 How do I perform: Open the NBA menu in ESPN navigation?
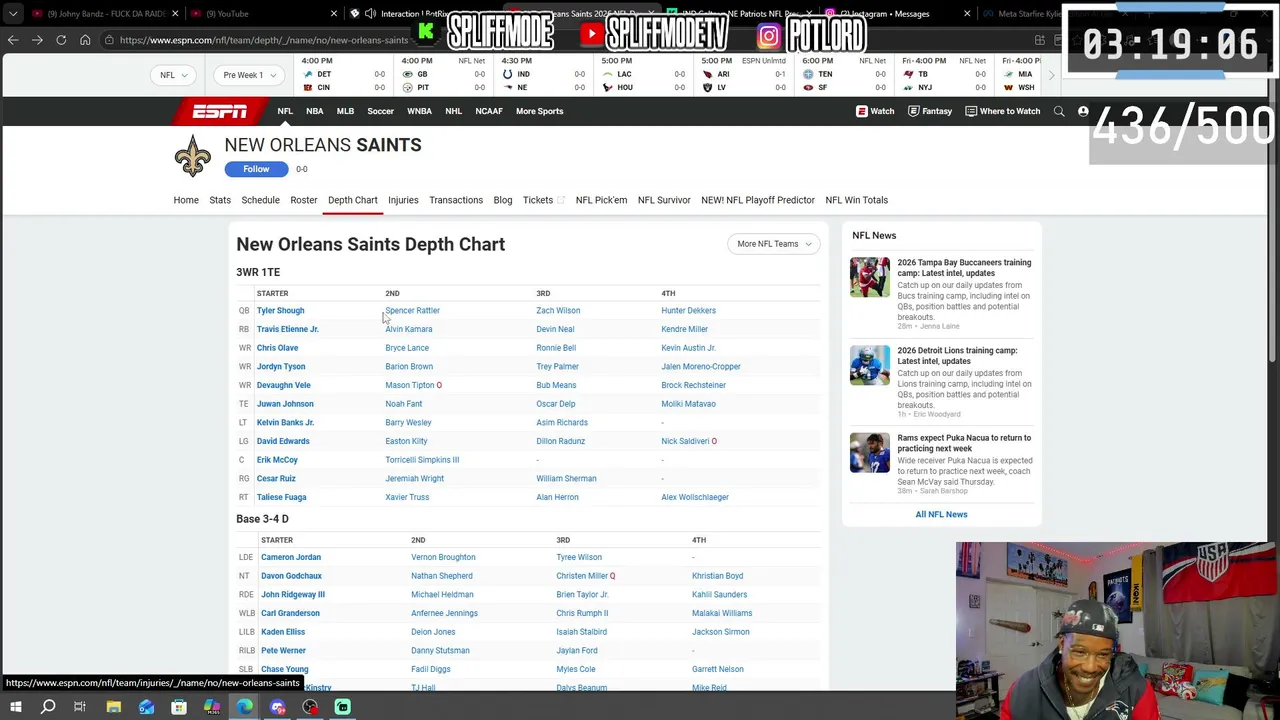click(315, 111)
